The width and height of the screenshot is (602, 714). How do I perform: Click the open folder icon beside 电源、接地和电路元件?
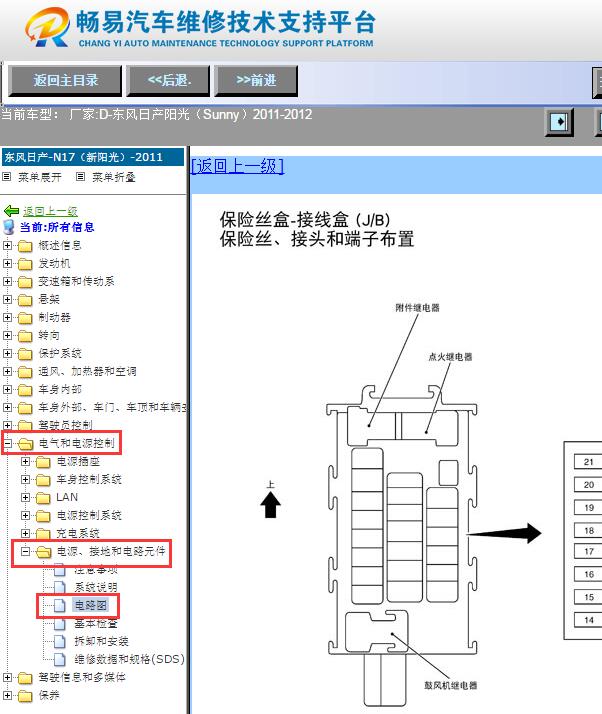pos(43,552)
